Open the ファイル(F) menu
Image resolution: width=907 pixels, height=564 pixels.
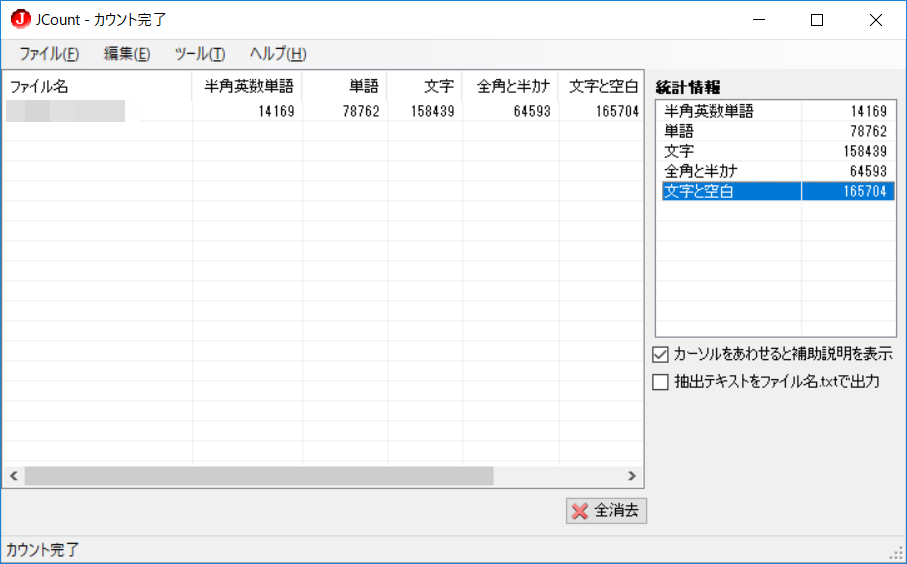click(x=49, y=54)
